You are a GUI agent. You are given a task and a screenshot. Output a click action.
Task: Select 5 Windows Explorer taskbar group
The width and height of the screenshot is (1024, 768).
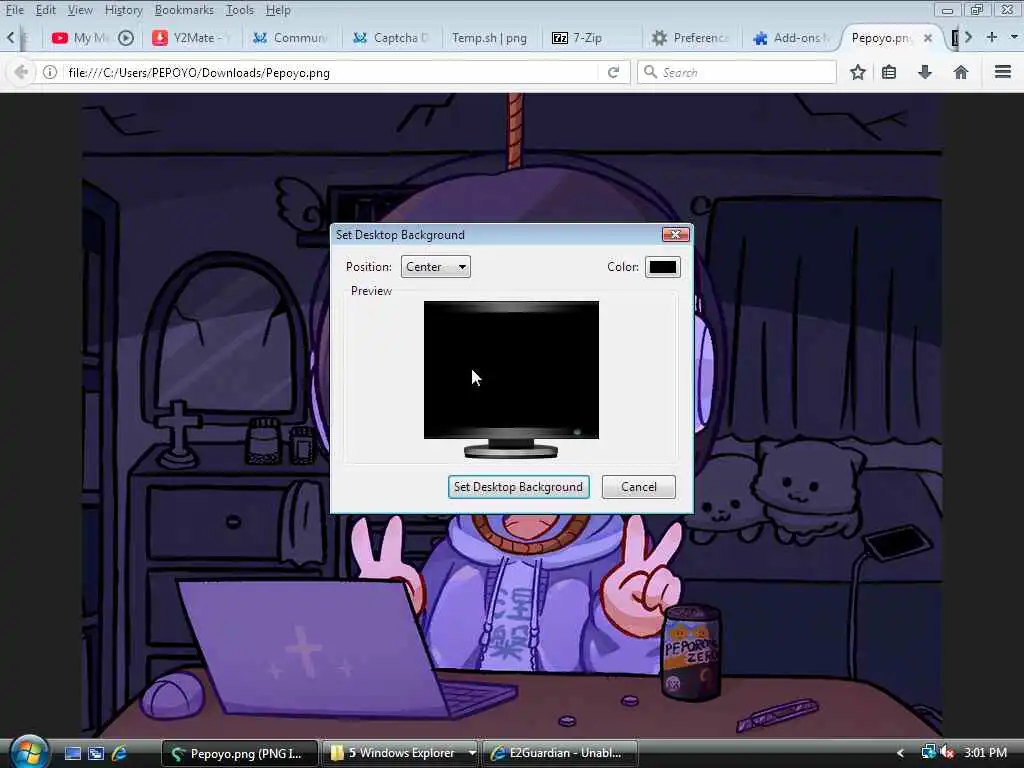tap(394, 753)
